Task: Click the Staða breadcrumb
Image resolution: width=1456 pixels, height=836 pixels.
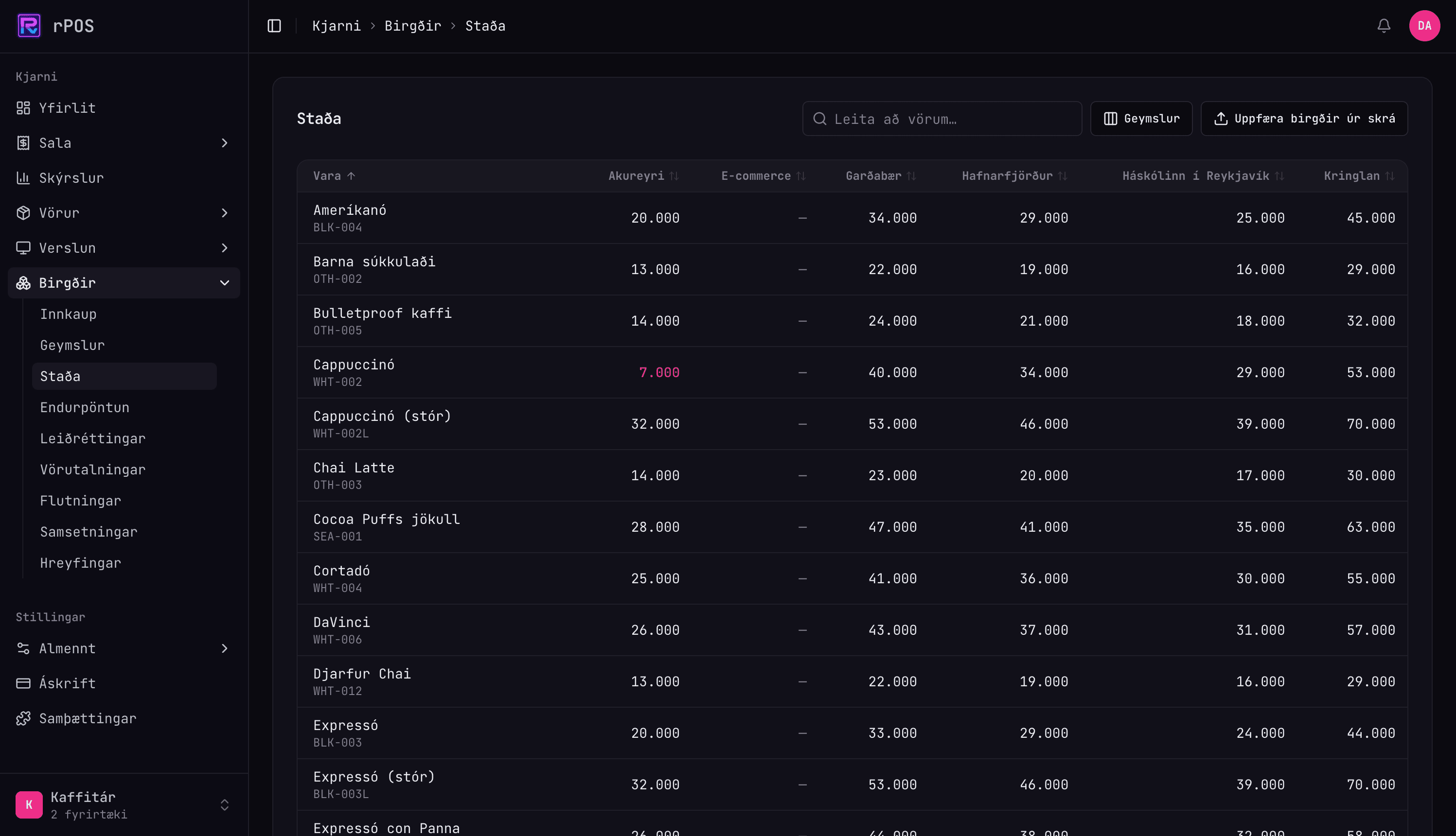Action: pos(485,26)
